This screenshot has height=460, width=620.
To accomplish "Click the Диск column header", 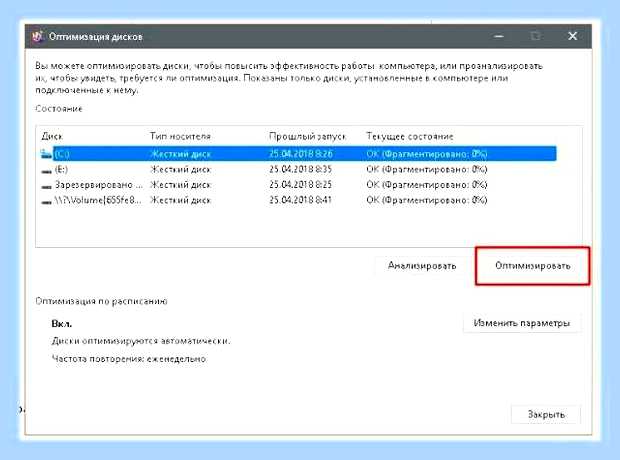I will point(52,136).
